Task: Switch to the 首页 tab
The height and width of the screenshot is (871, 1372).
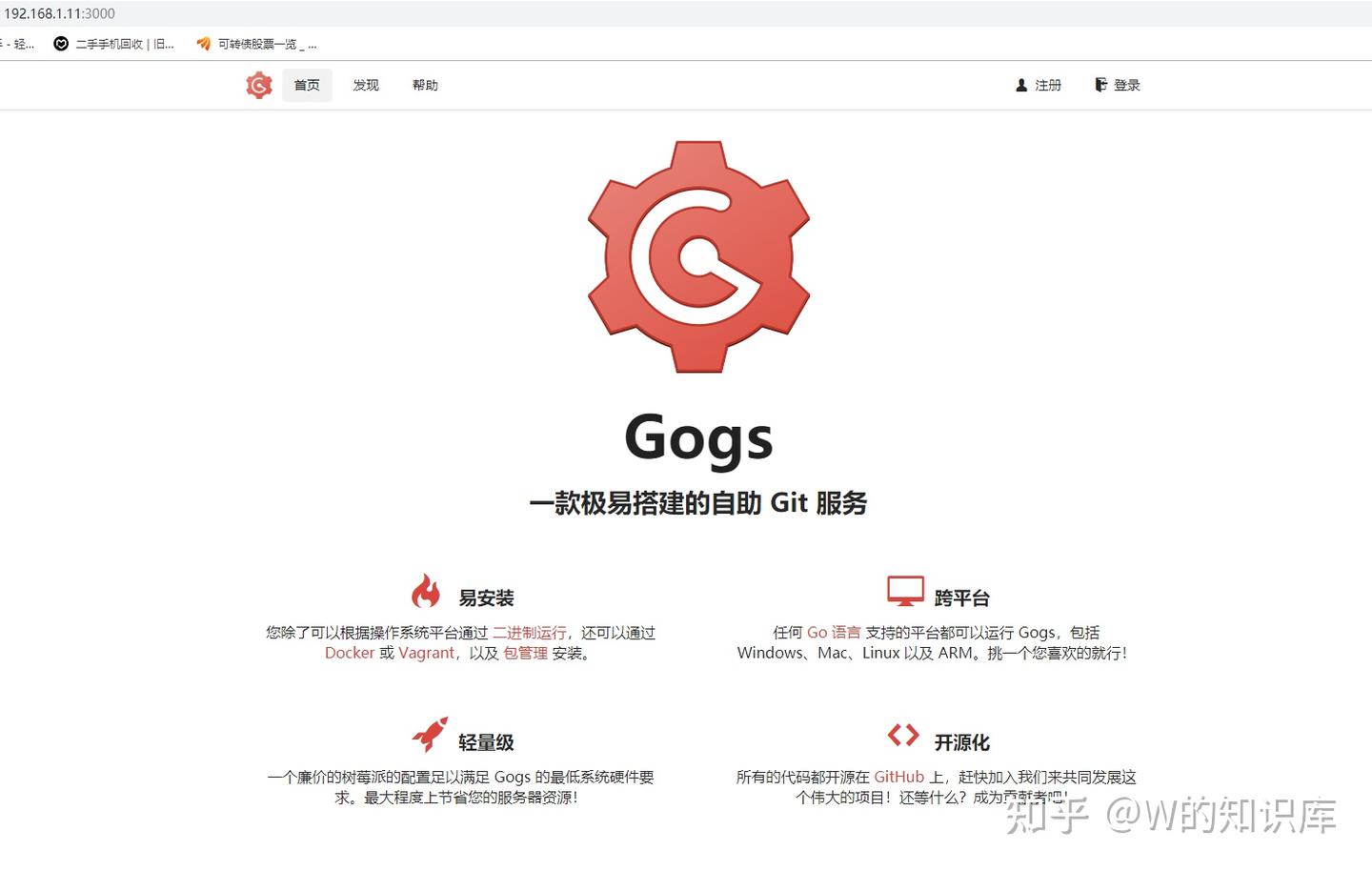Action: click(307, 85)
